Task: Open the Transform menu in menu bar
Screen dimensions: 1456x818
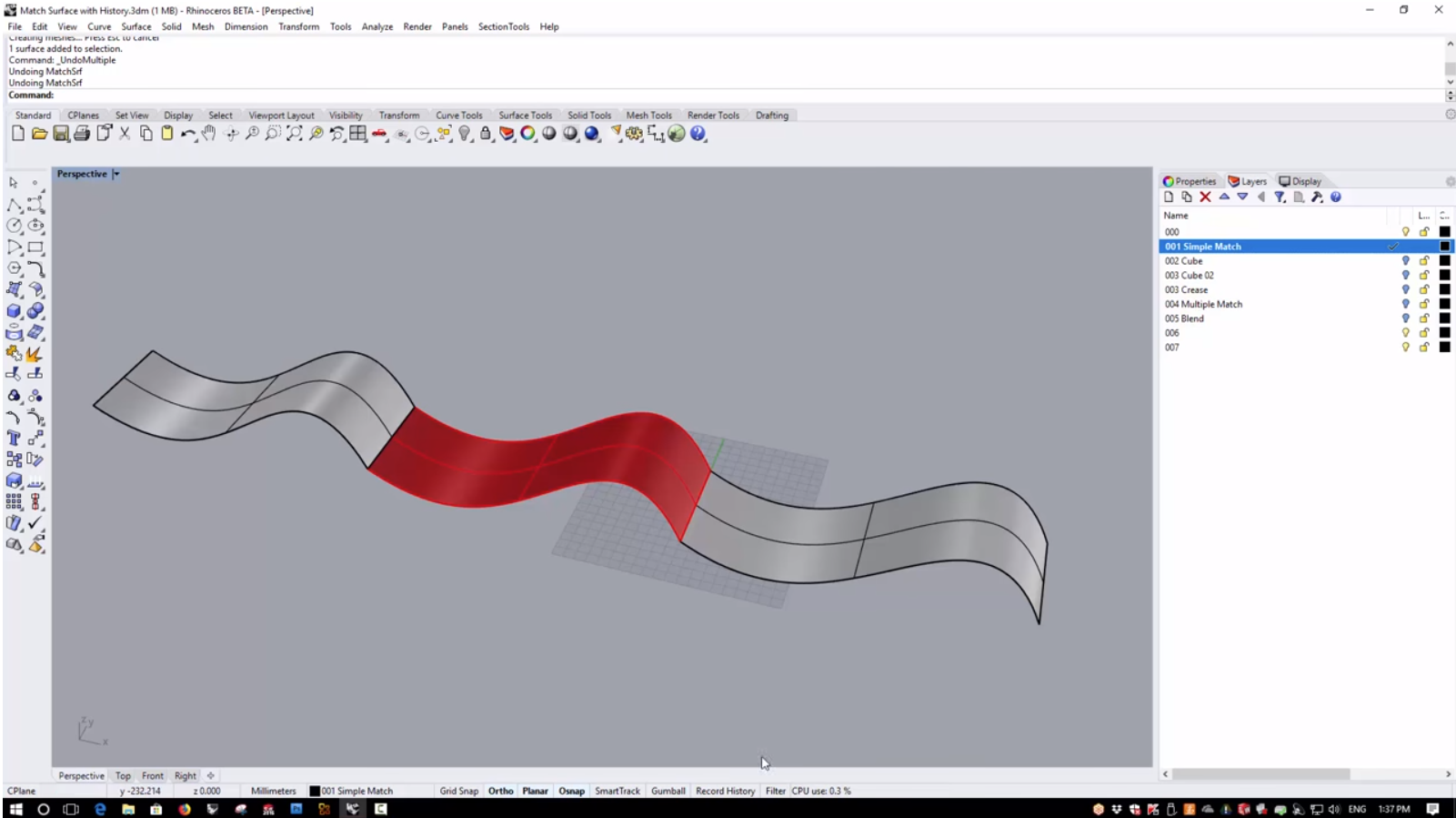Action: pos(299,26)
